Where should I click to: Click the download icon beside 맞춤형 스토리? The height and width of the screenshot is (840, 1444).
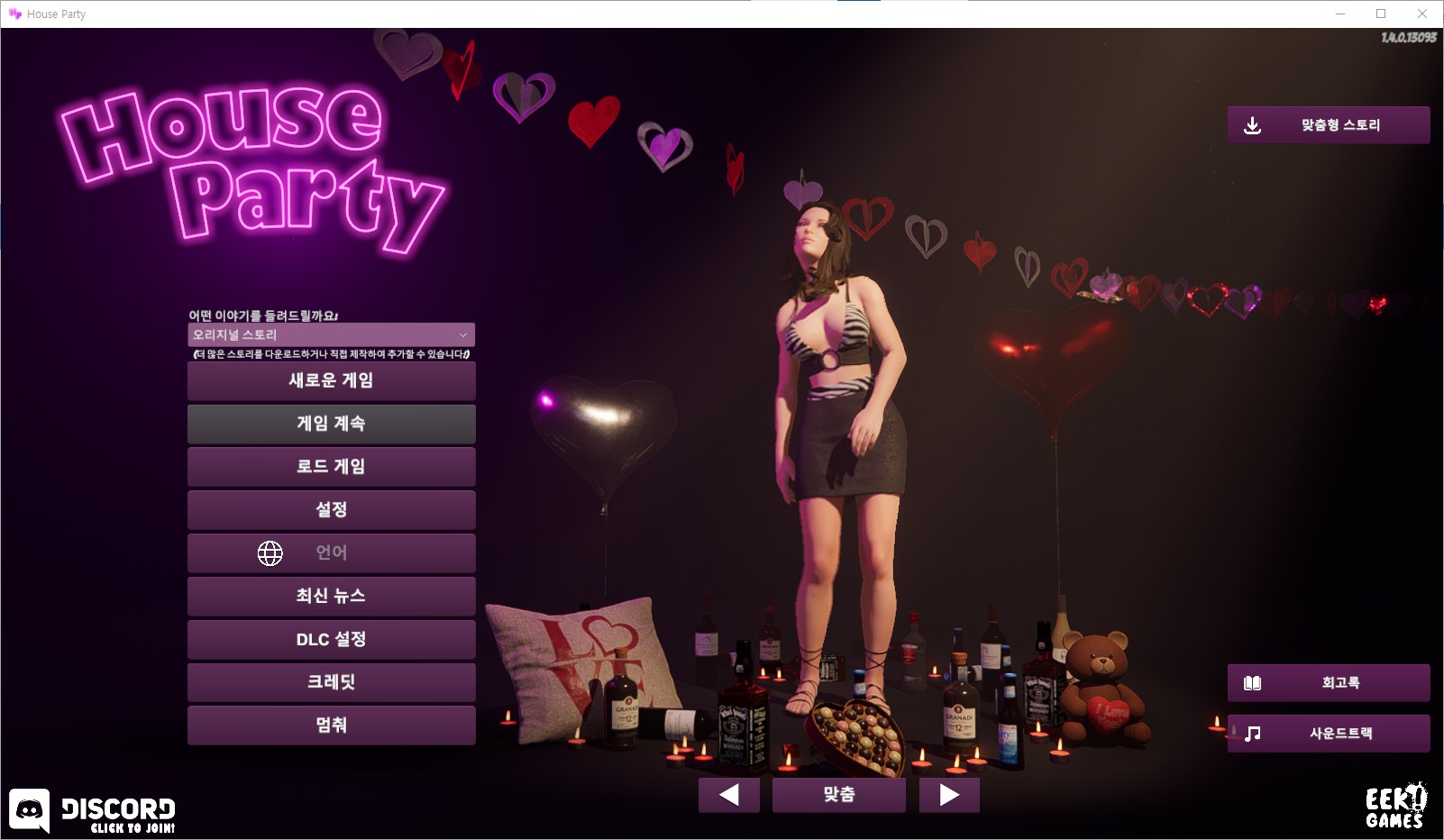pos(1252,125)
